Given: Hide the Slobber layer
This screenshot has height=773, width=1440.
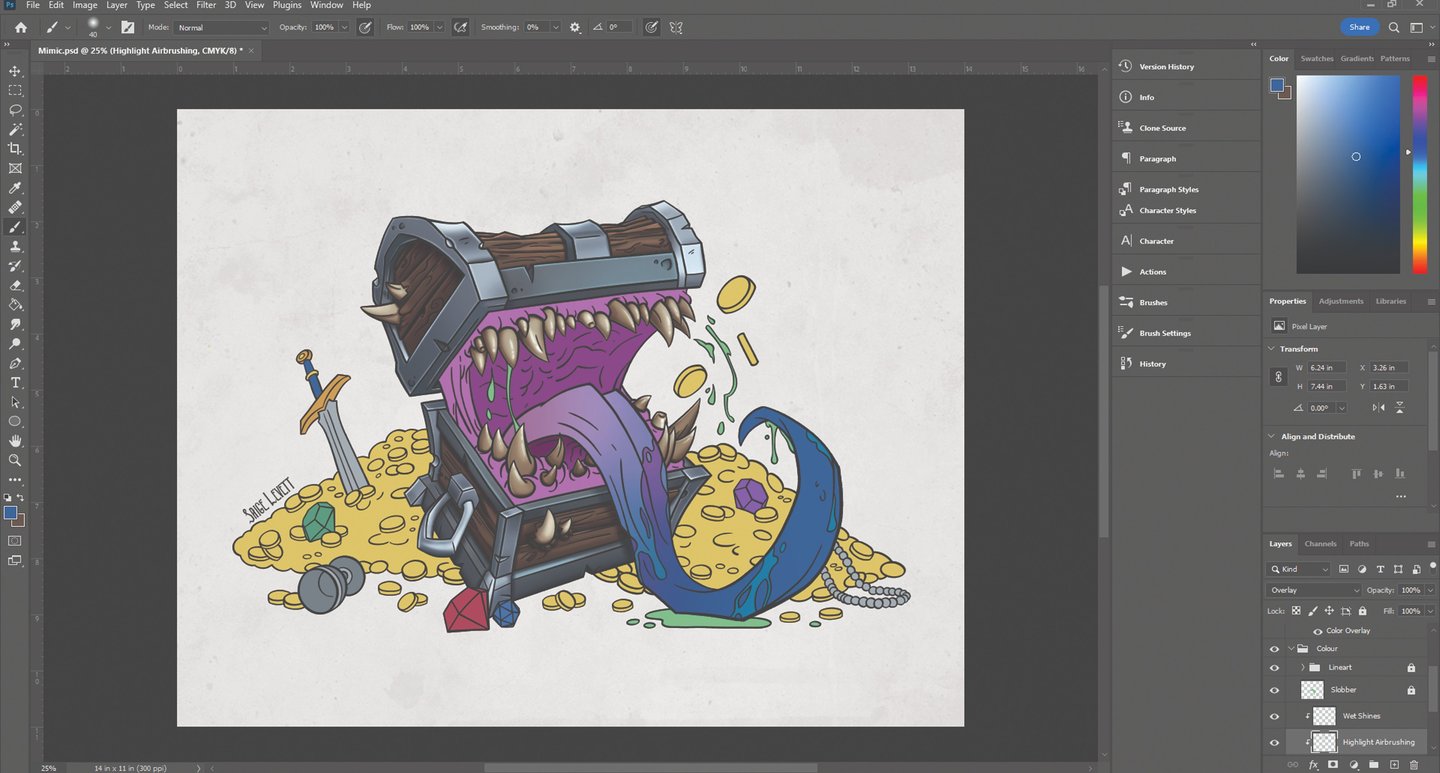Looking at the screenshot, I should click(x=1274, y=690).
